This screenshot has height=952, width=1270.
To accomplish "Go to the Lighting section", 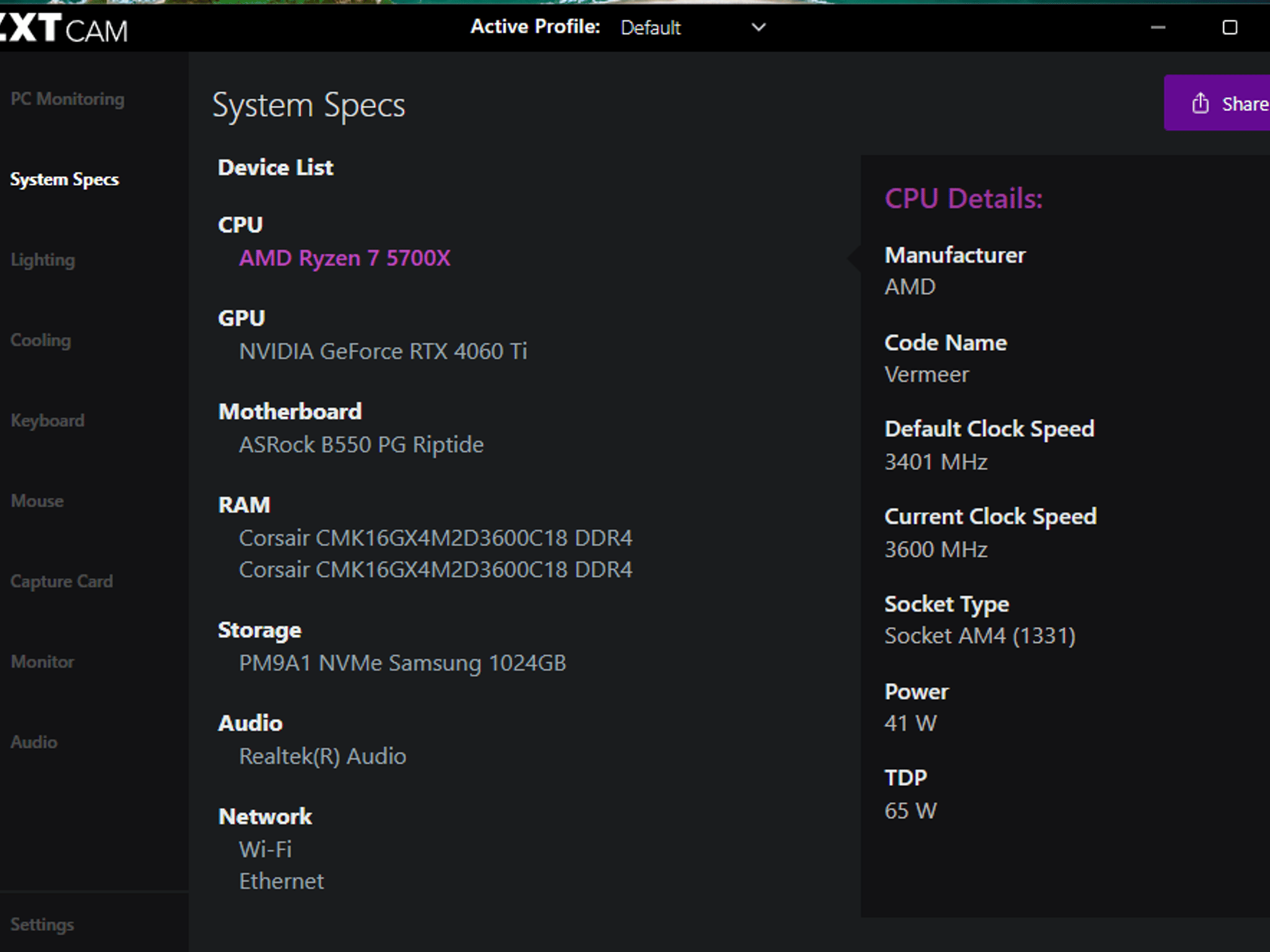I will pyautogui.click(x=43, y=260).
